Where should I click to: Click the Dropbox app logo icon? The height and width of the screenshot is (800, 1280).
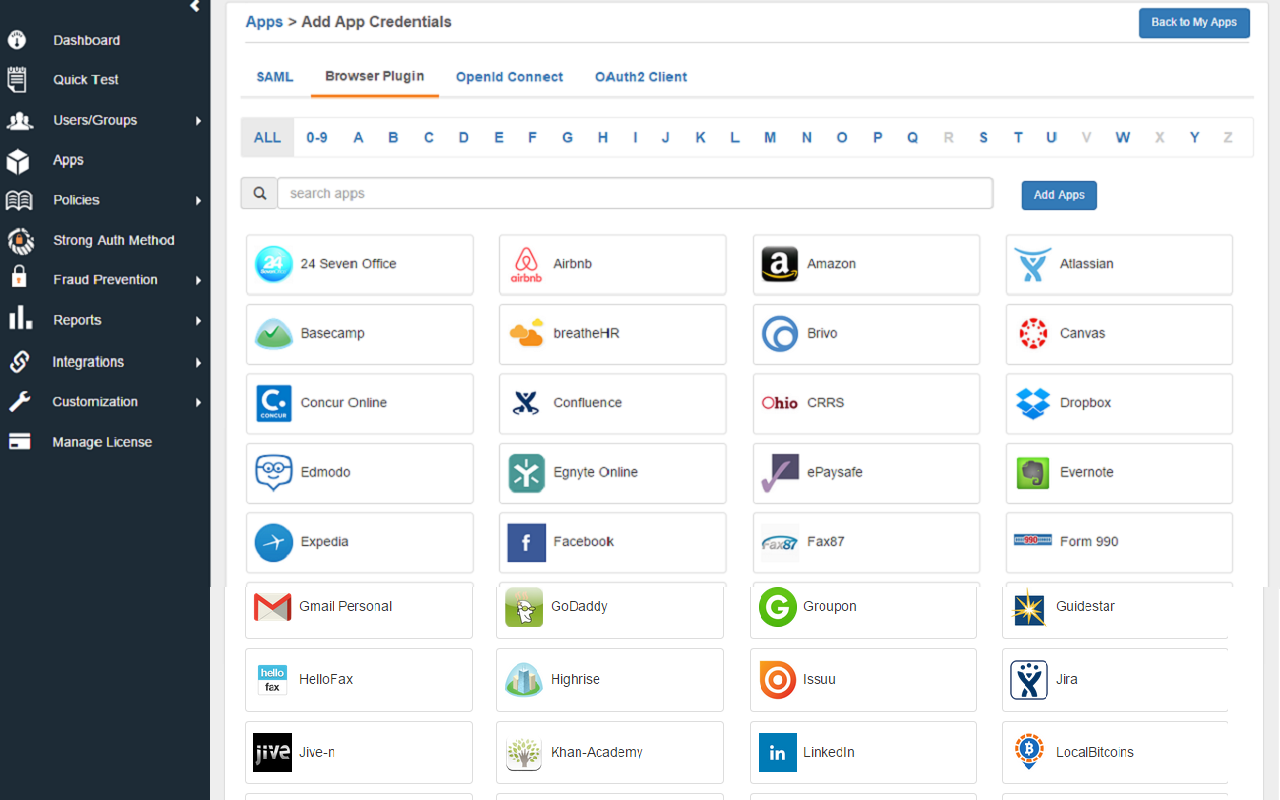(x=1032, y=403)
